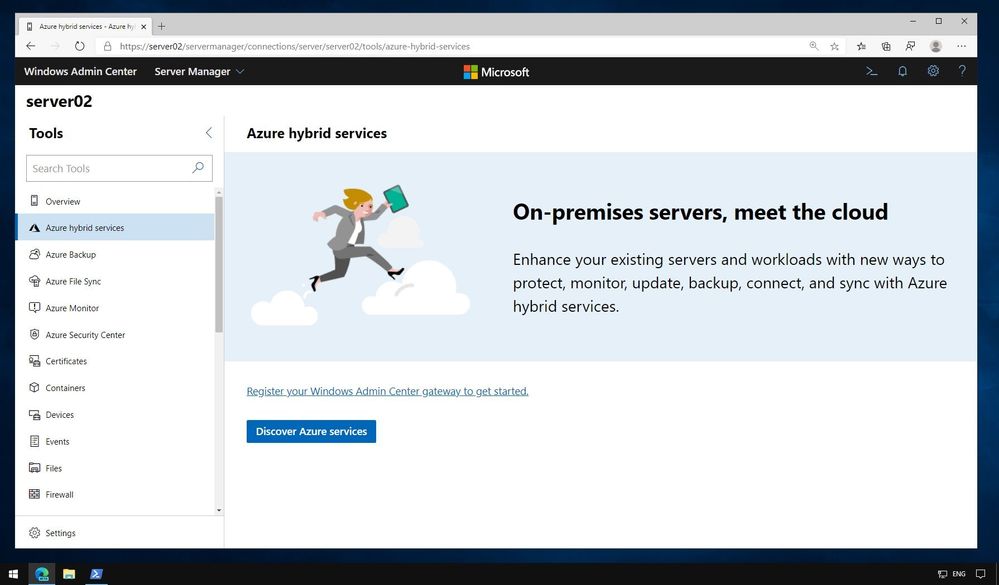The width and height of the screenshot is (999, 585).
Task: Click Register your Windows Admin Center gateway link
Action: click(x=387, y=391)
